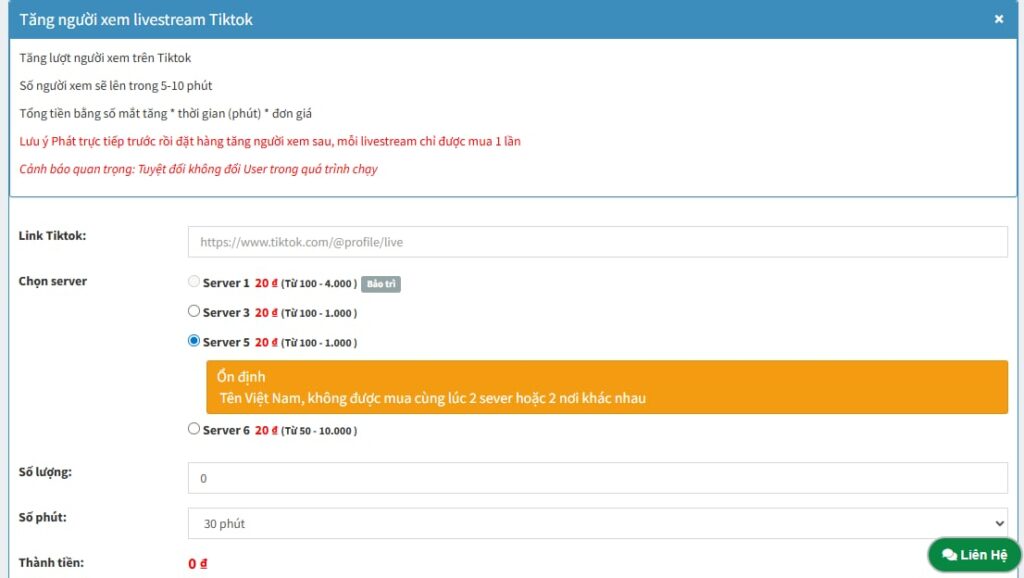1024x578 pixels.
Task: Select the Server 1 radio button
Action: pos(193,281)
